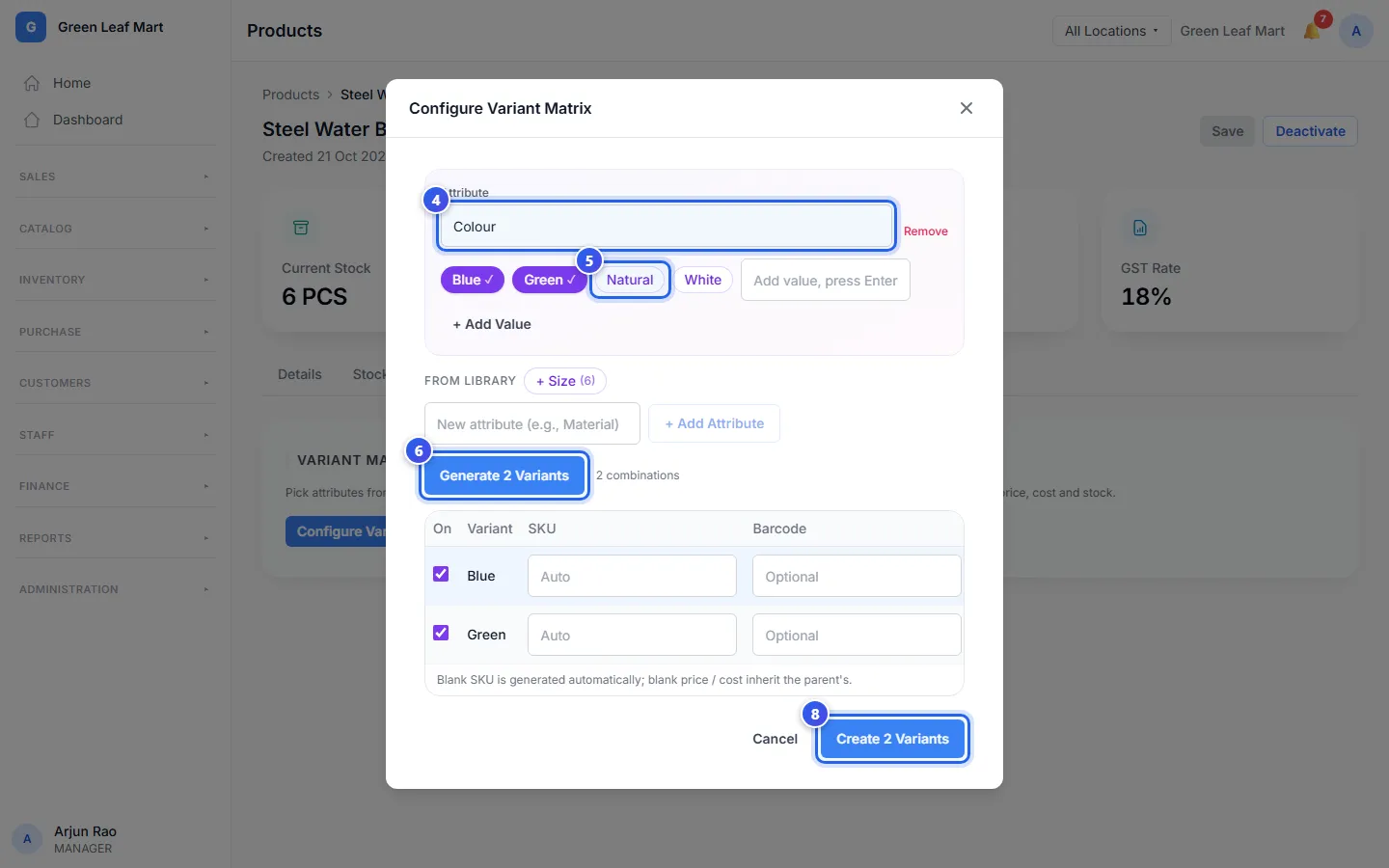Expand the Reports sidebar section
This screenshot has width=1389, height=868.
(x=116, y=538)
